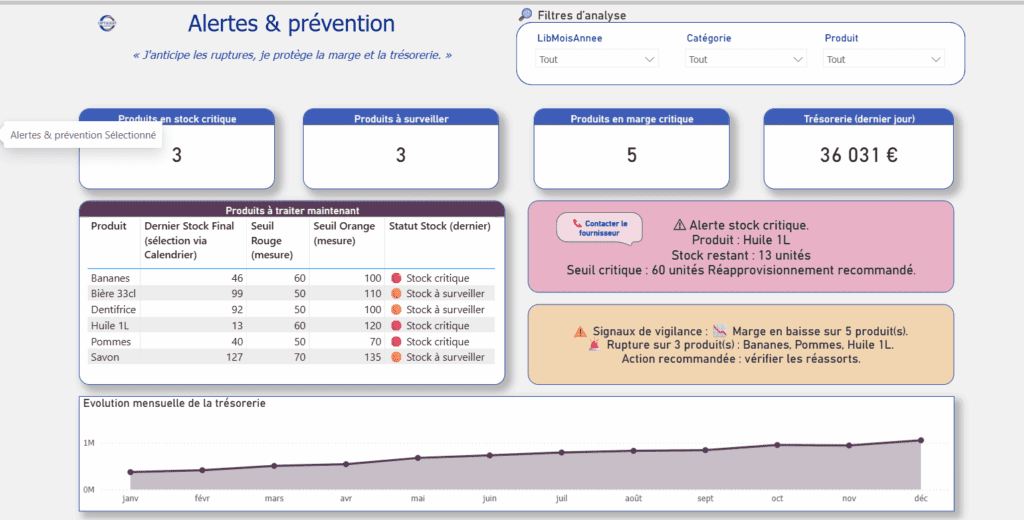Click the red status dot for Bananes
1024x520 pixels.
click(396, 278)
